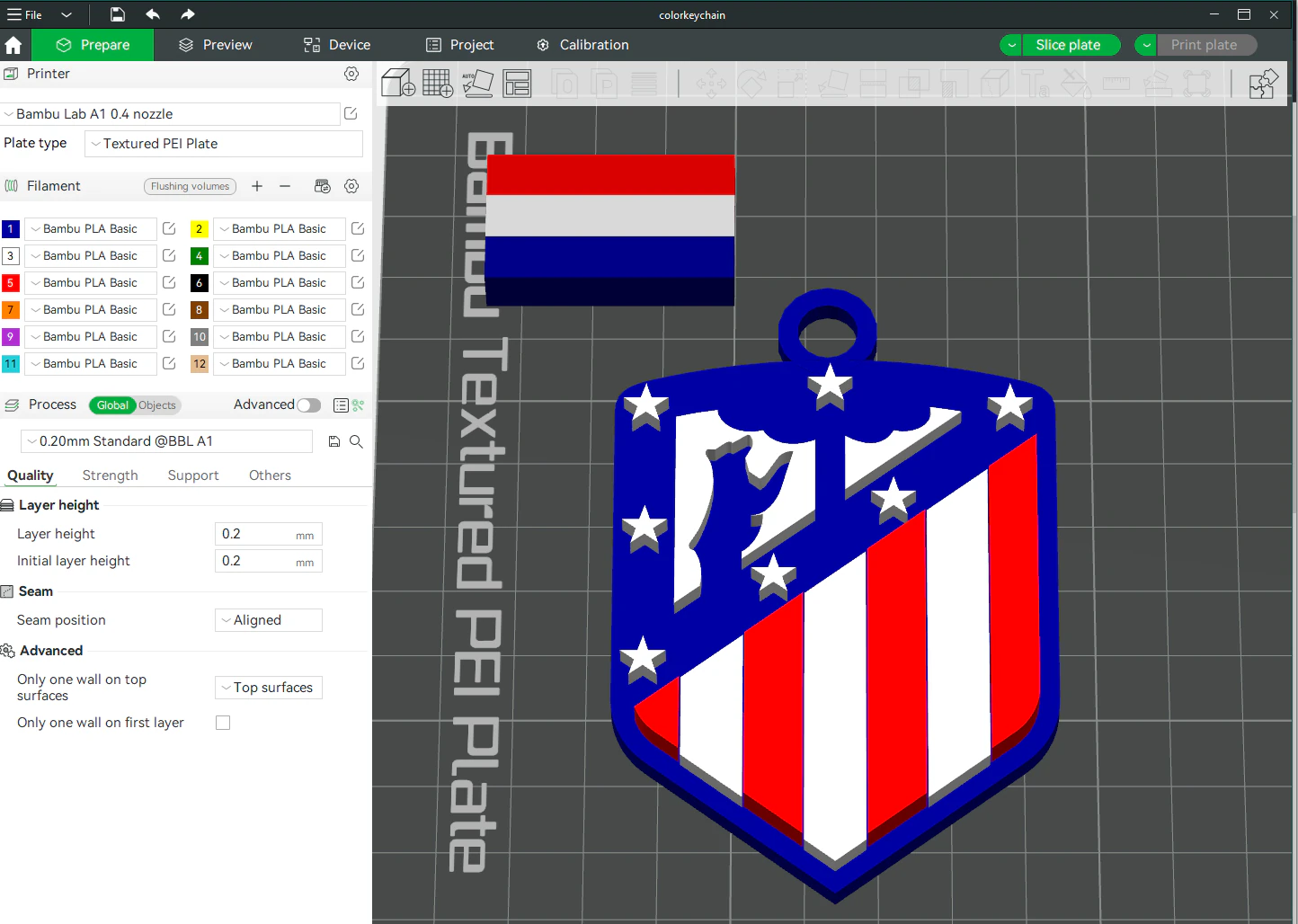Viewport: 1298px width, 924px height.
Task: Edit filament 2 preset icon
Action: click(358, 229)
